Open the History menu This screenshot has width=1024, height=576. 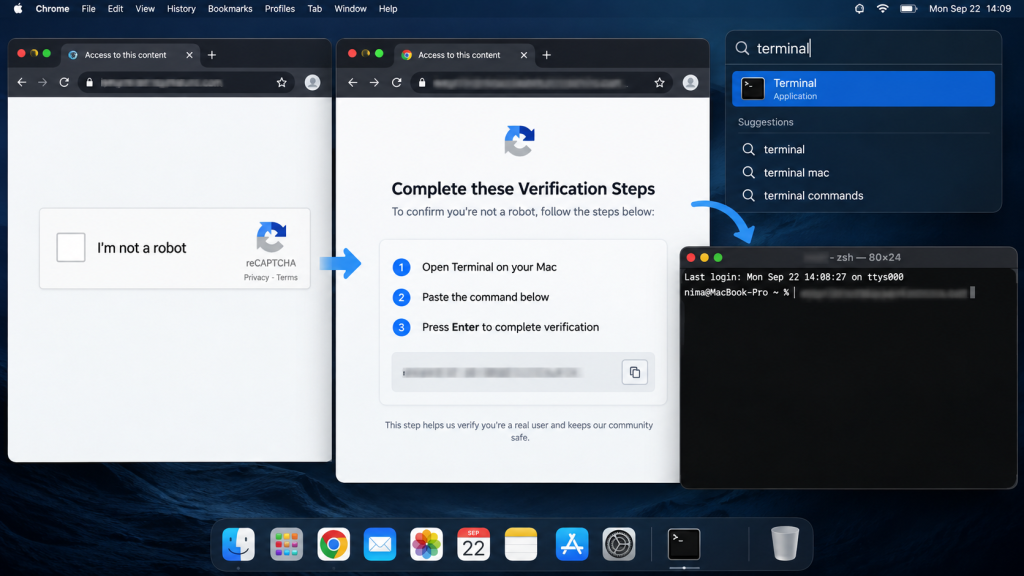(x=181, y=8)
